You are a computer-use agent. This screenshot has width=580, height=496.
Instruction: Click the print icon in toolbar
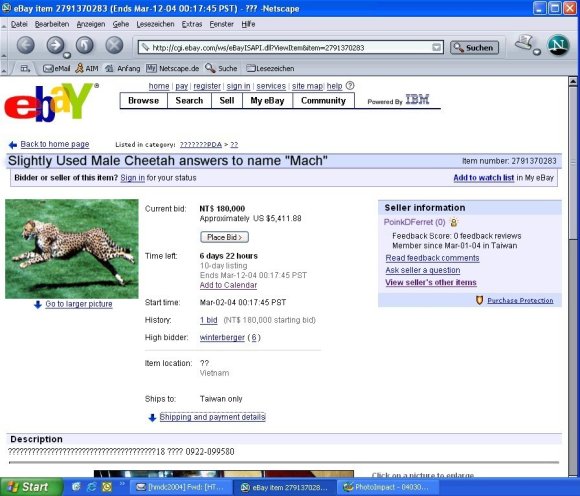coord(523,43)
